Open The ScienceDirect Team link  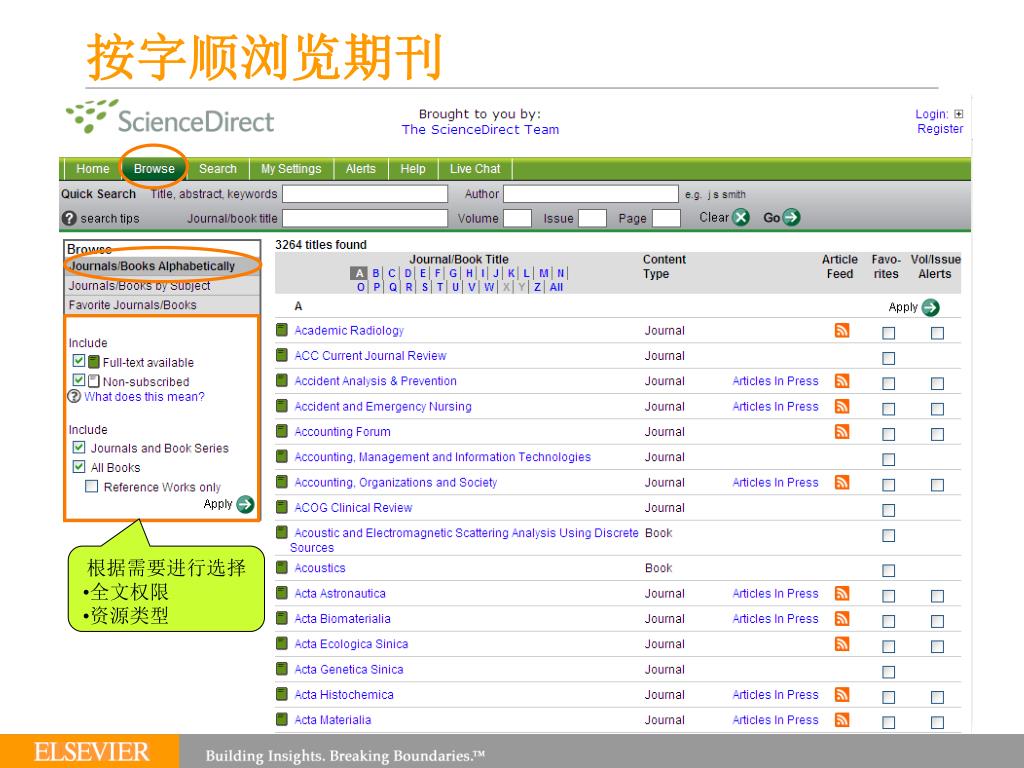tap(480, 129)
